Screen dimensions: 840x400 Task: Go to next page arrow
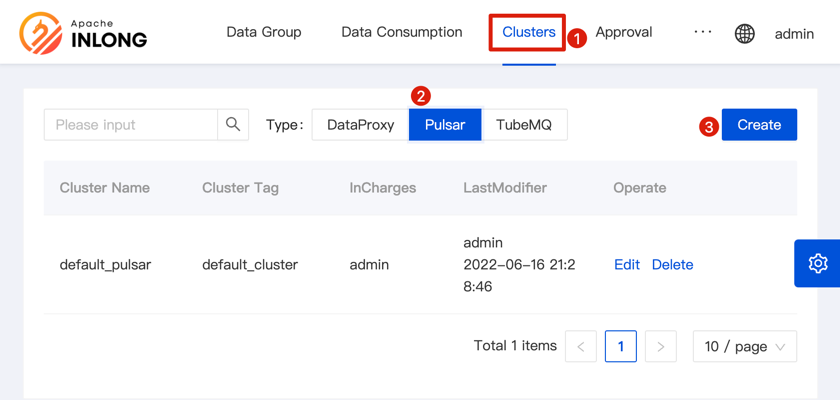[660, 347]
